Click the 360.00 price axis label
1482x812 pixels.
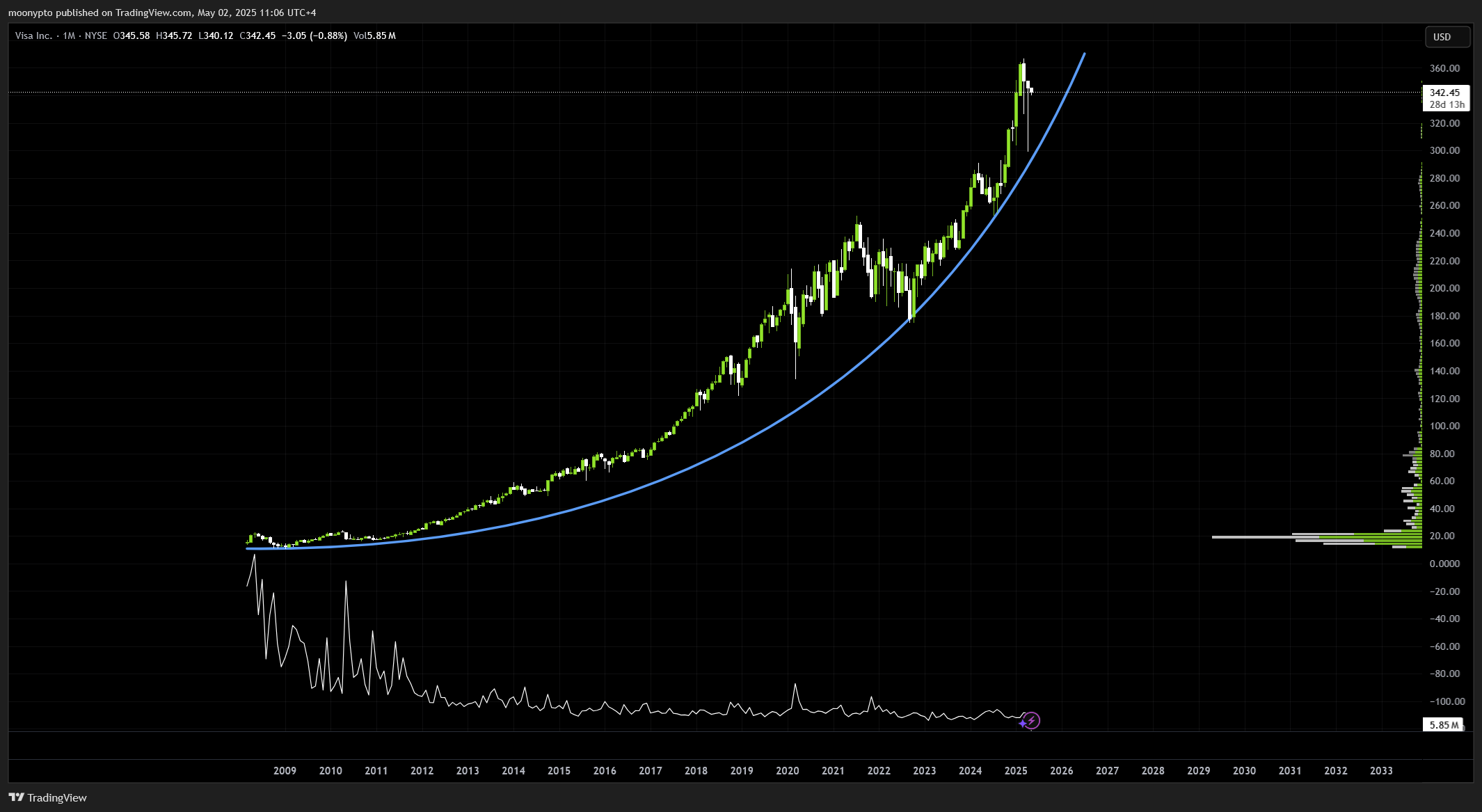[x=1444, y=68]
